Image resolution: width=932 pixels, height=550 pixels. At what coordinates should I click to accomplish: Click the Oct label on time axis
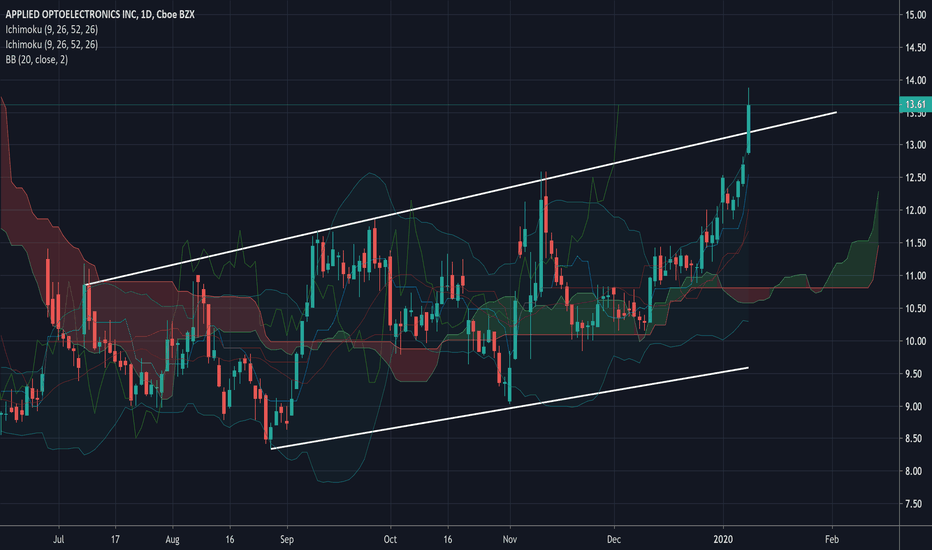(390, 539)
